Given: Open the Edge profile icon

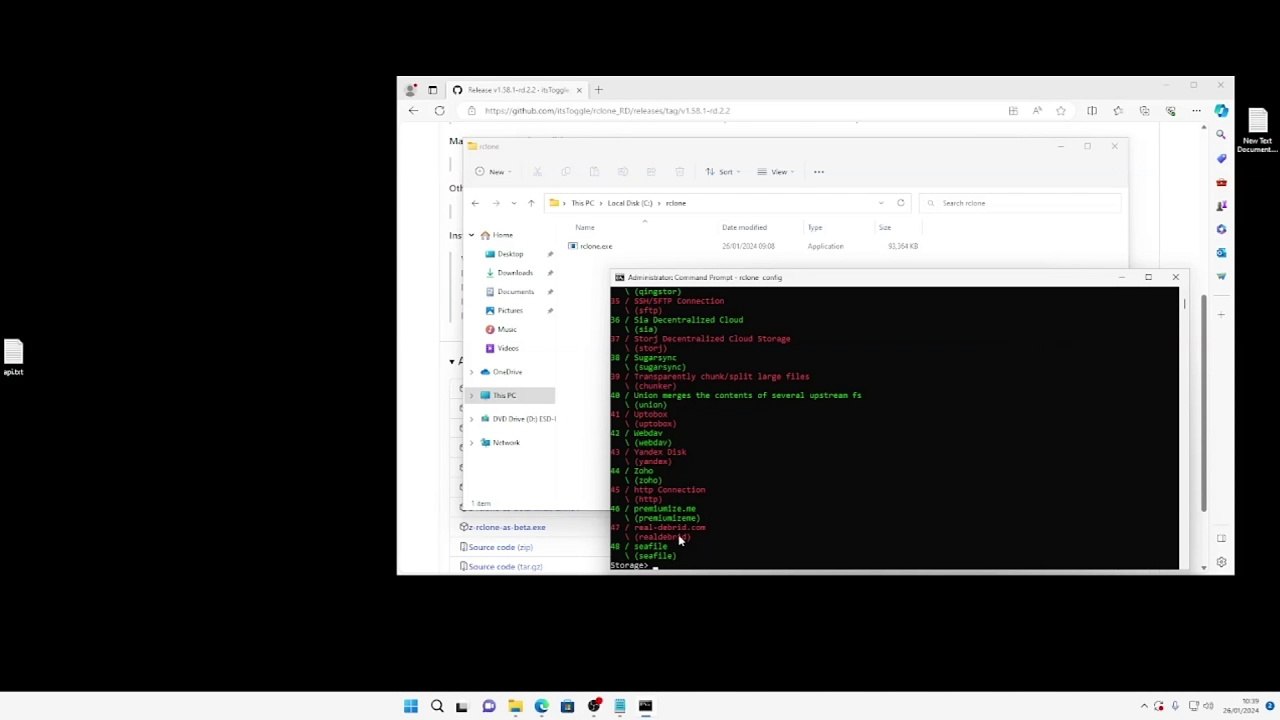Looking at the screenshot, I should point(411,90).
